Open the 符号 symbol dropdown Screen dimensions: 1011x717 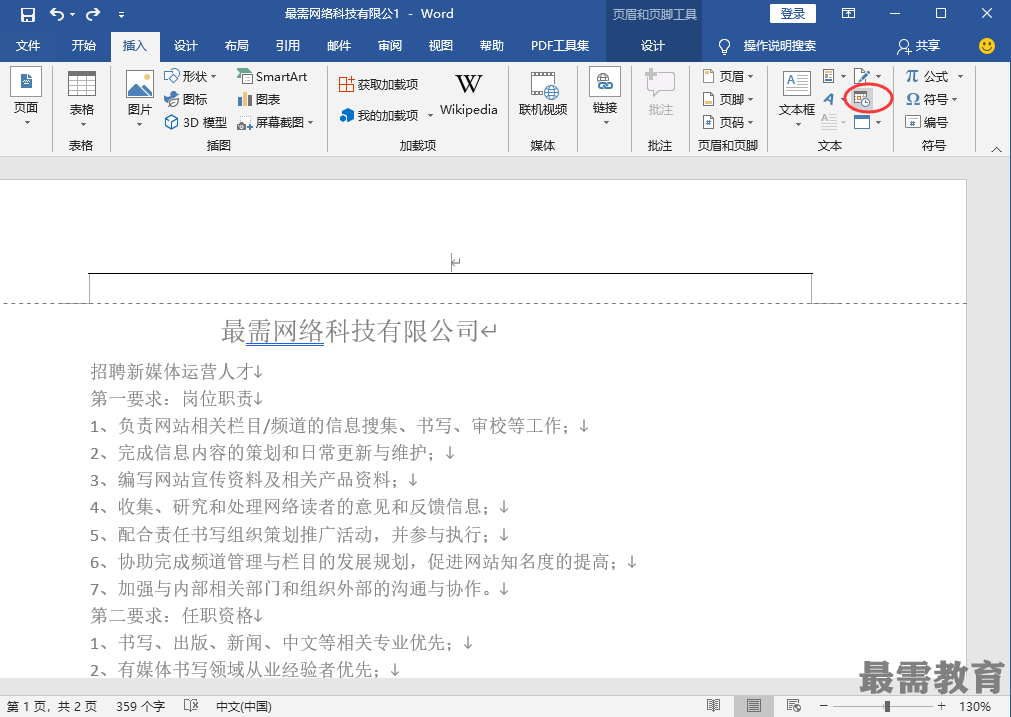(x=932, y=99)
